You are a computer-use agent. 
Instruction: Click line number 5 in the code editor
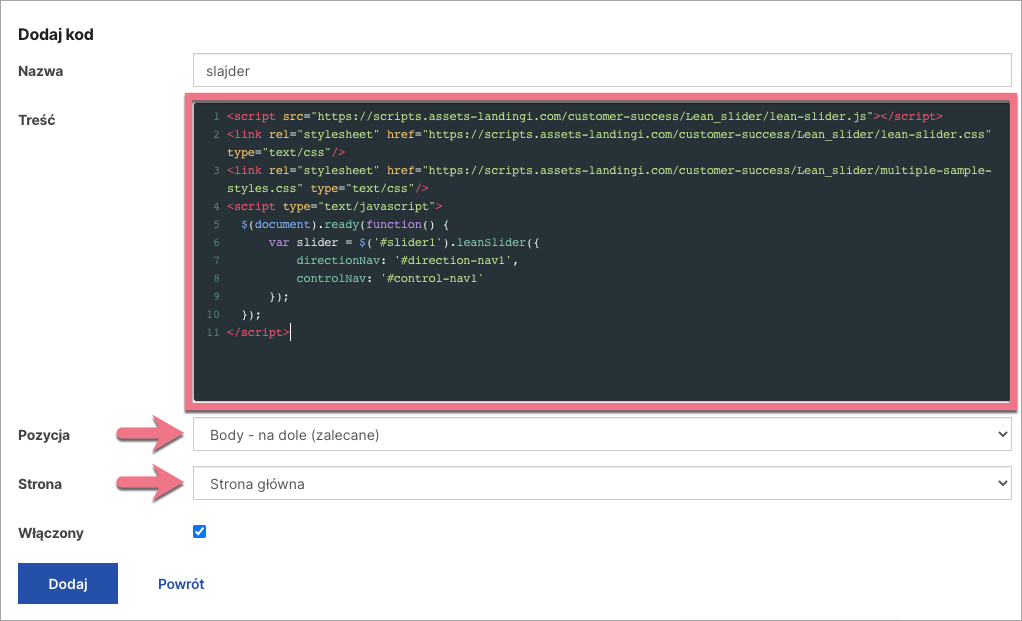coord(216,224)
